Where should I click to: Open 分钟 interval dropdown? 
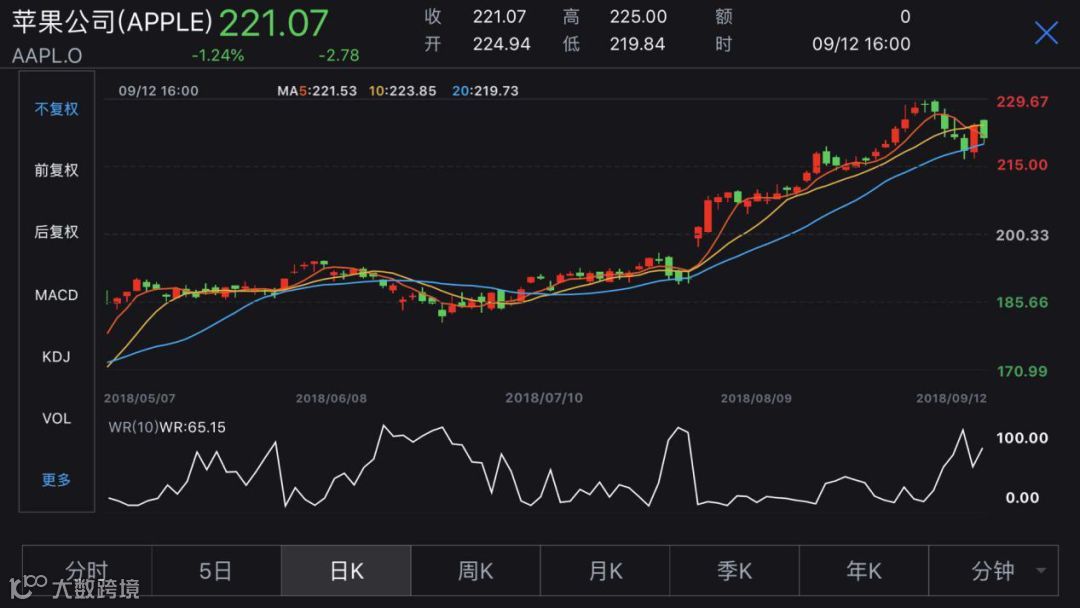pos(993,570)
